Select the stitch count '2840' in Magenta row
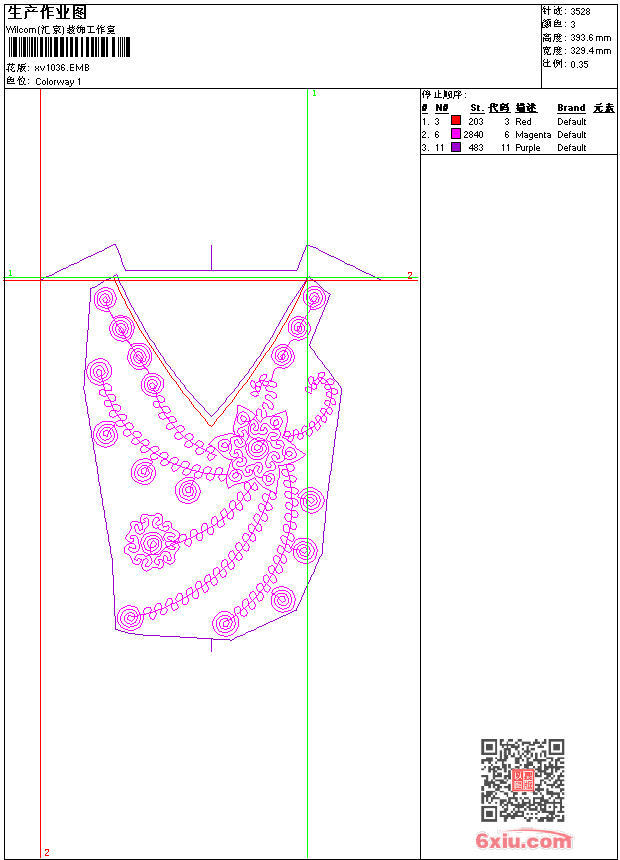 click(473, 134)
